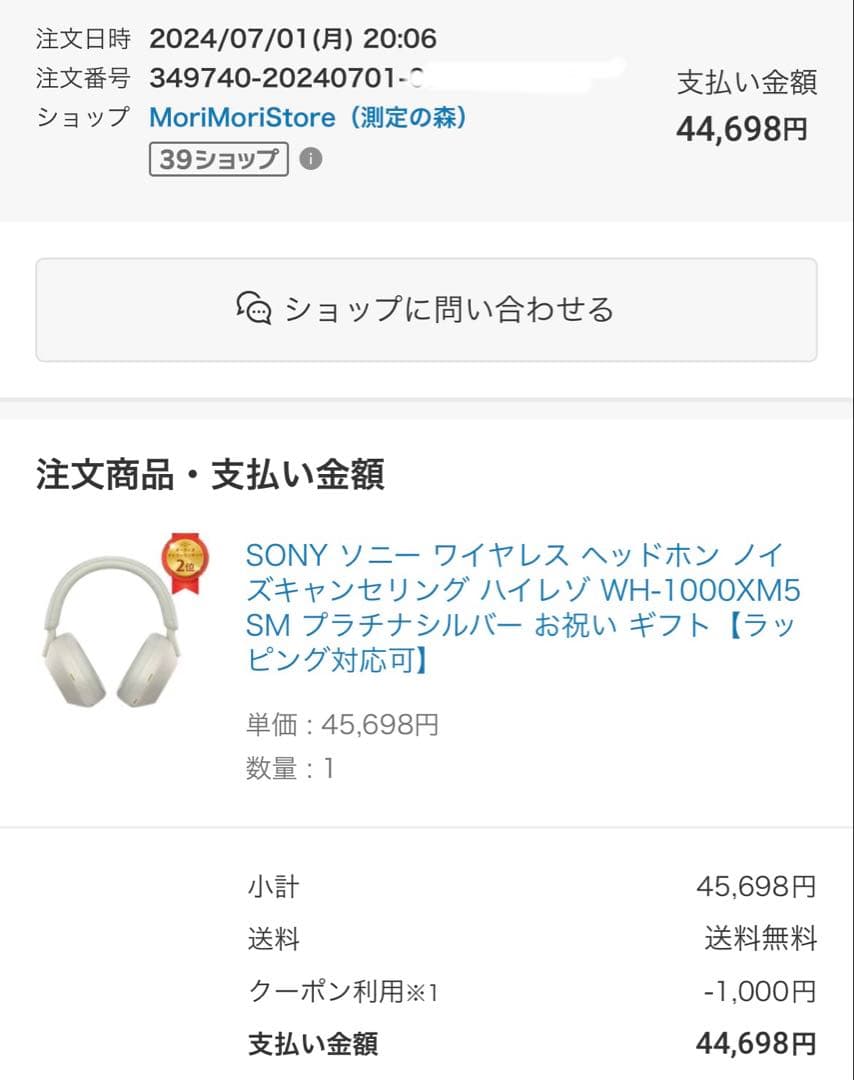Click the info icon next to 39ショップ badge
This screenshot has height=1080, width=854.
click(311, 160)
